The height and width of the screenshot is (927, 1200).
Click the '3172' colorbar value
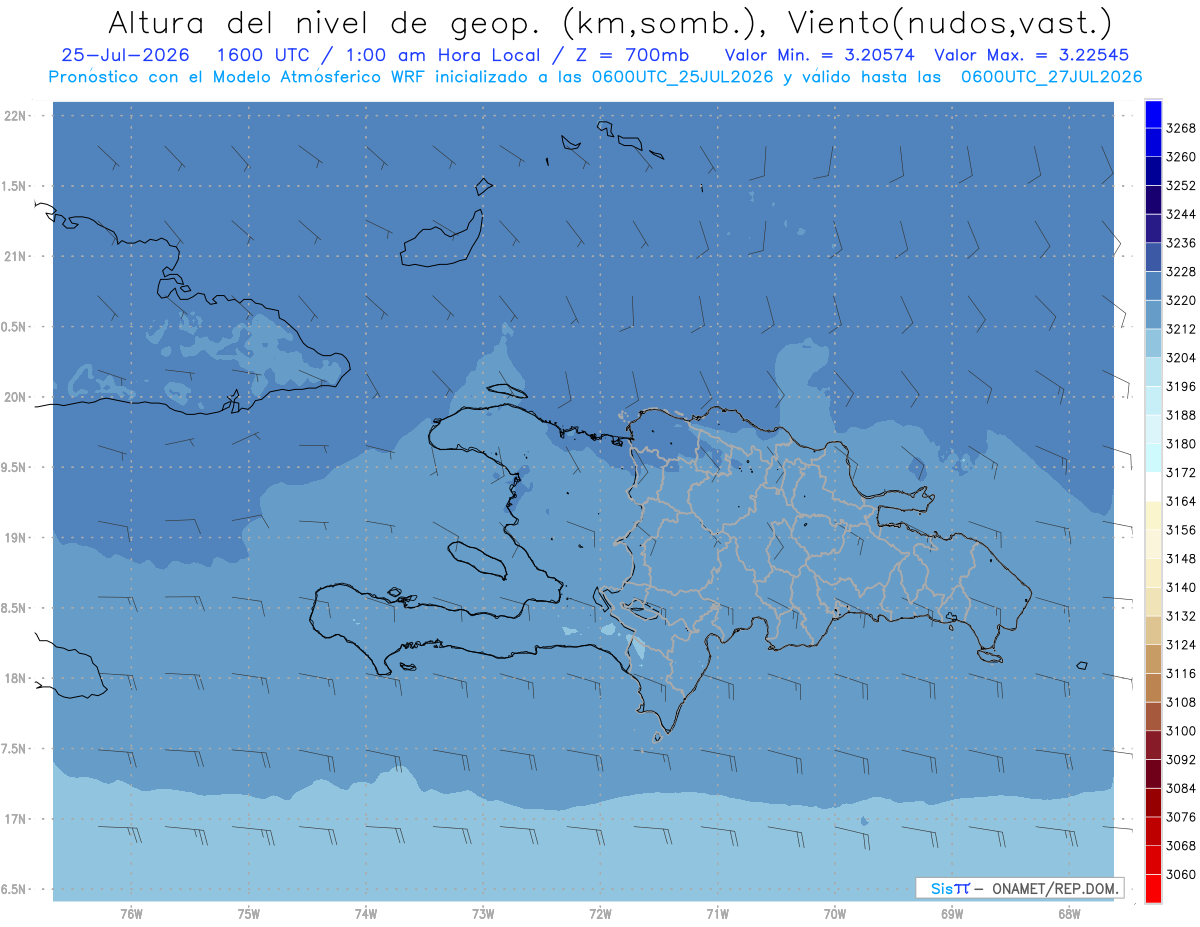pyautogui.click(x=1181, y=472)
